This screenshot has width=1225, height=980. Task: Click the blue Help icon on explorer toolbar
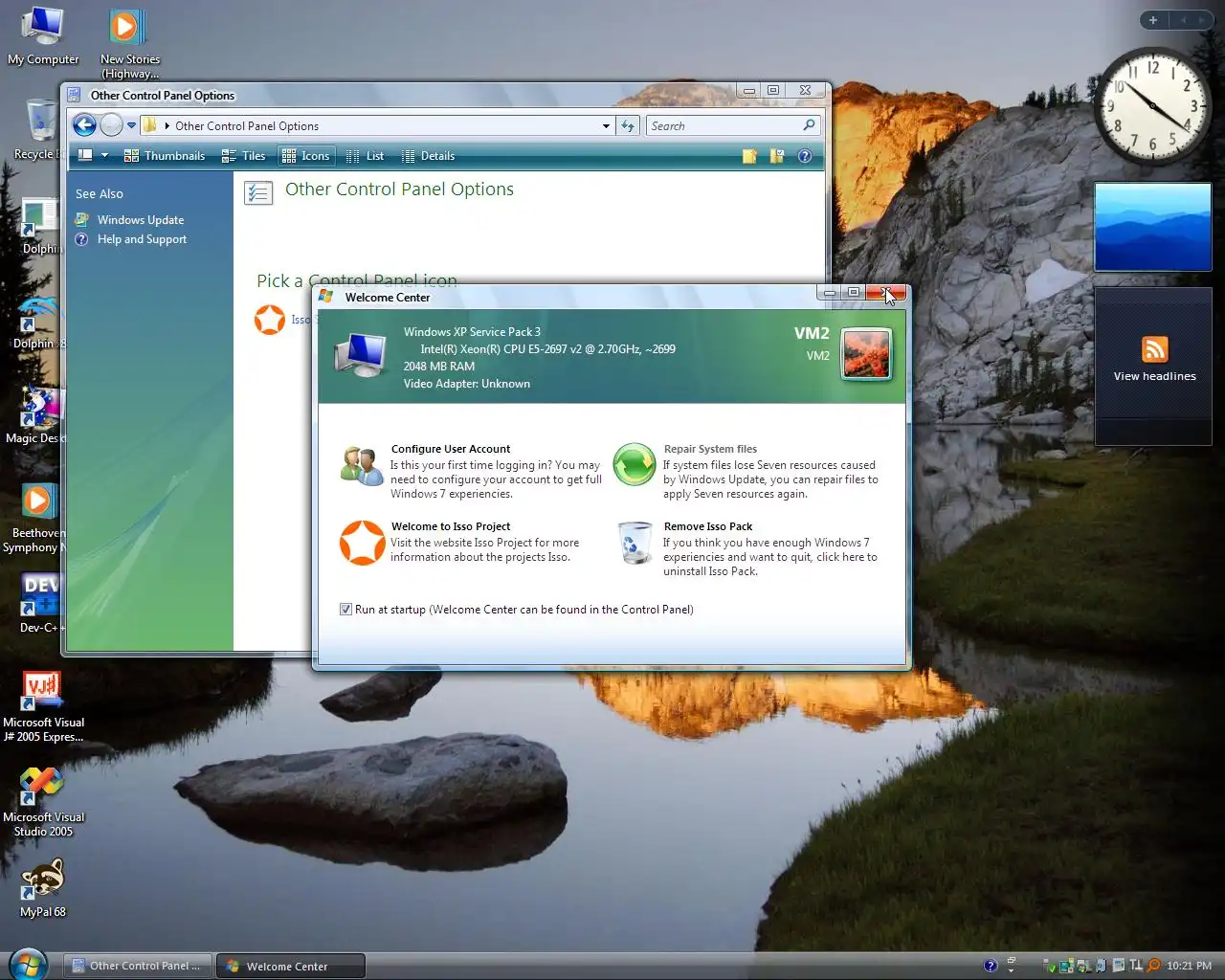click(805, 156)
